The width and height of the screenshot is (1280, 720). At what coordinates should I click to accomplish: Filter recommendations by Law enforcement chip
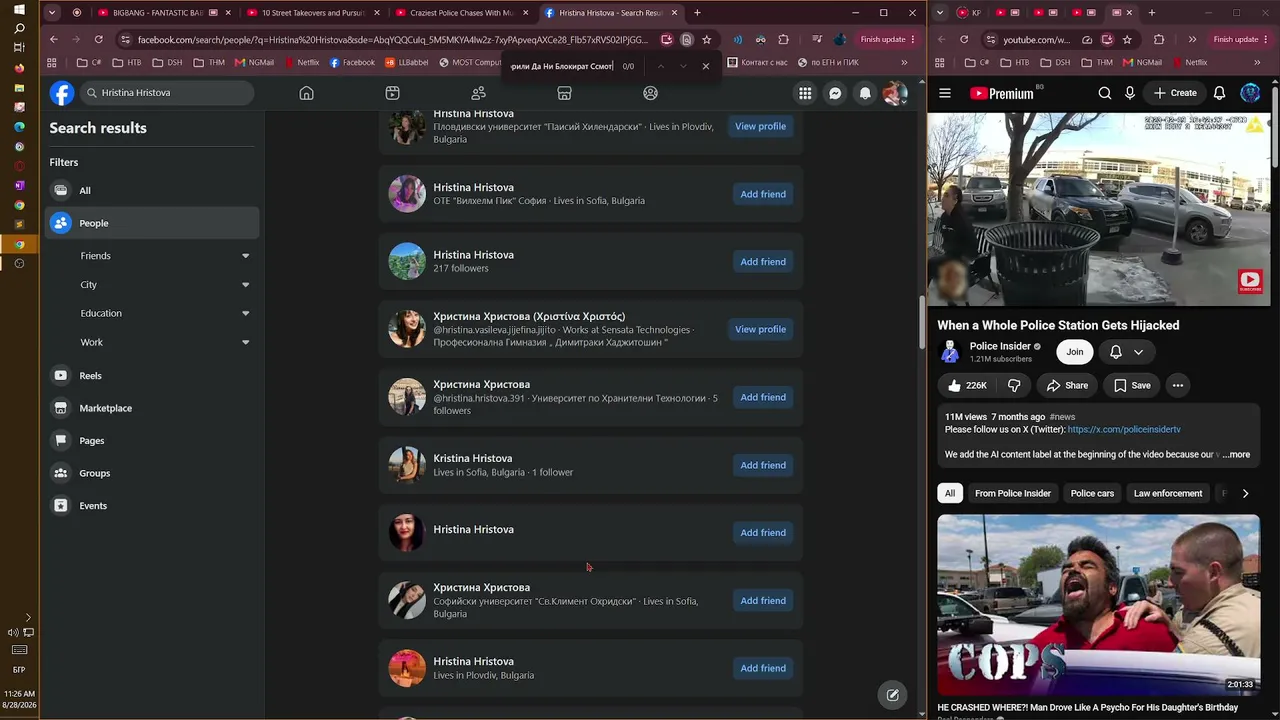pos(1168,493)
